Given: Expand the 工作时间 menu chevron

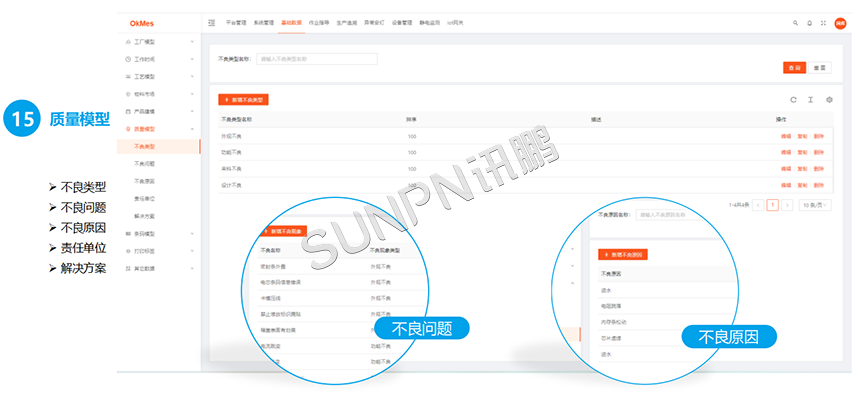Looking at the screenshot, I should [x=192, y=59].
